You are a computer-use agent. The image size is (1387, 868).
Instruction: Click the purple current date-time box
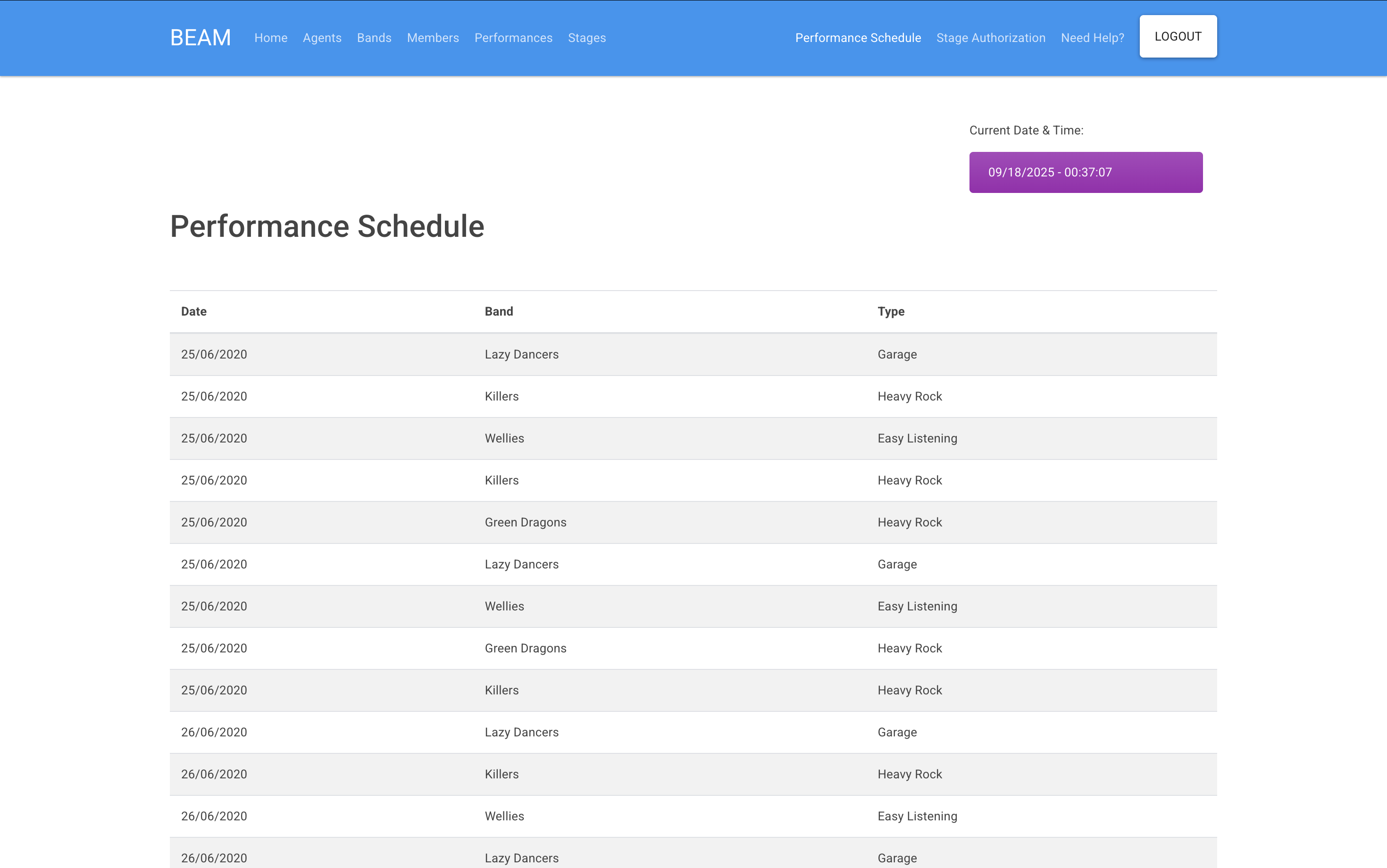[1085, 172]
